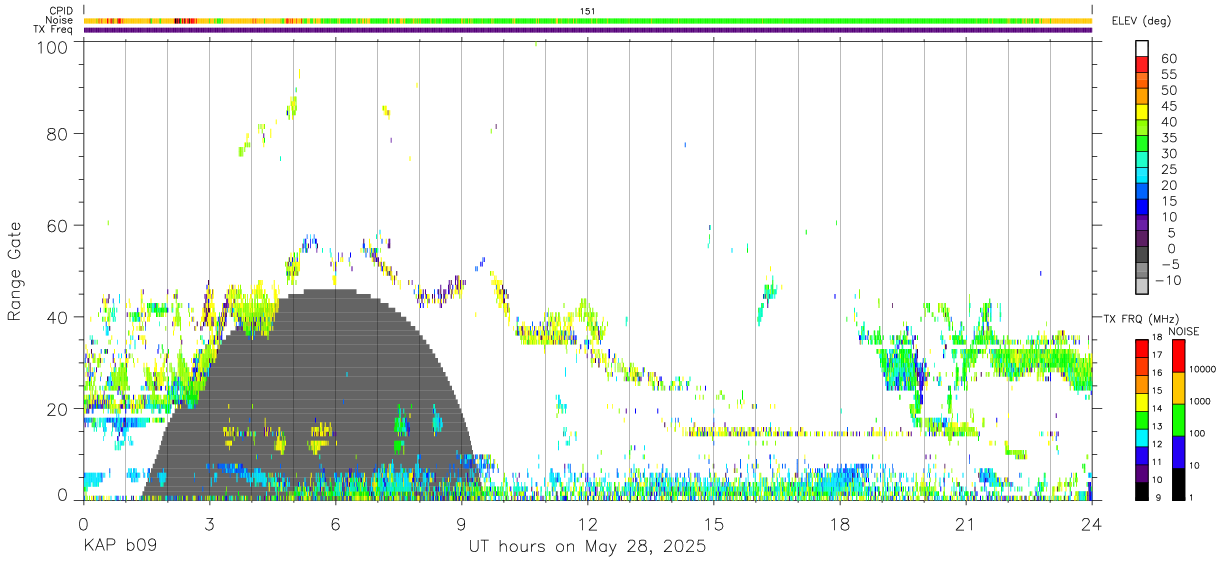The width and height of the screenshot is (1228, 567).
Task: Click the blue segment of NOISE color bar
Action: tap(1179, 452)
